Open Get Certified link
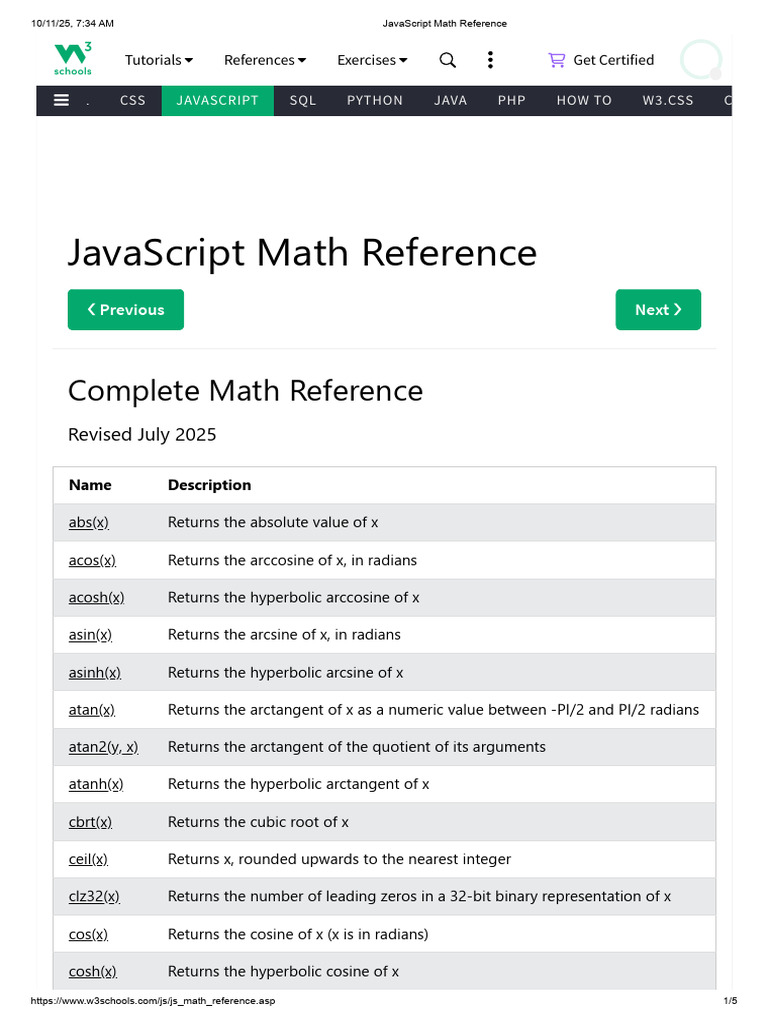The image size is (768, 1024). 613,60
